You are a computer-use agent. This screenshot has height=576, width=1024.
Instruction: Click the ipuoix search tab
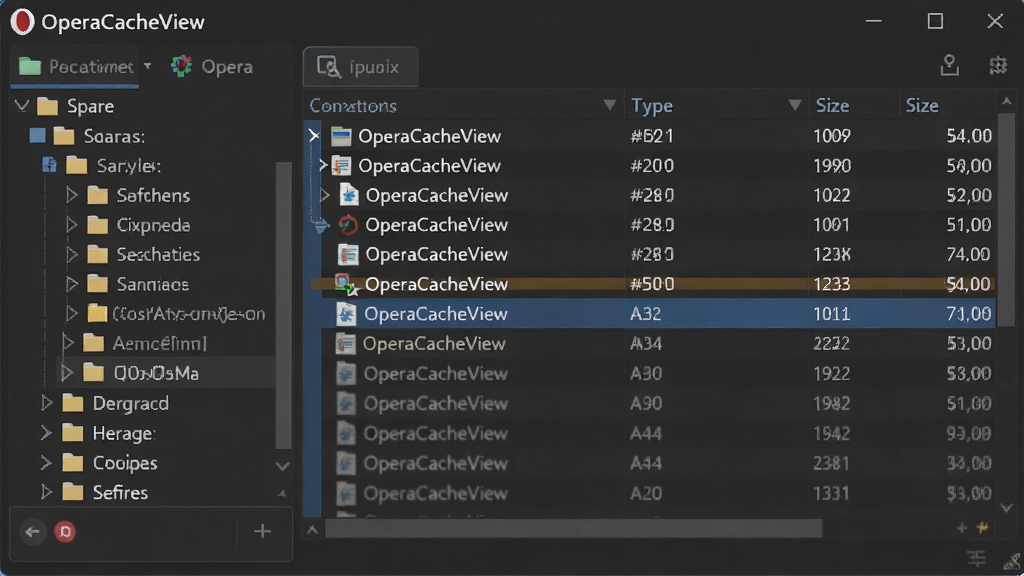tap(360, 67)
